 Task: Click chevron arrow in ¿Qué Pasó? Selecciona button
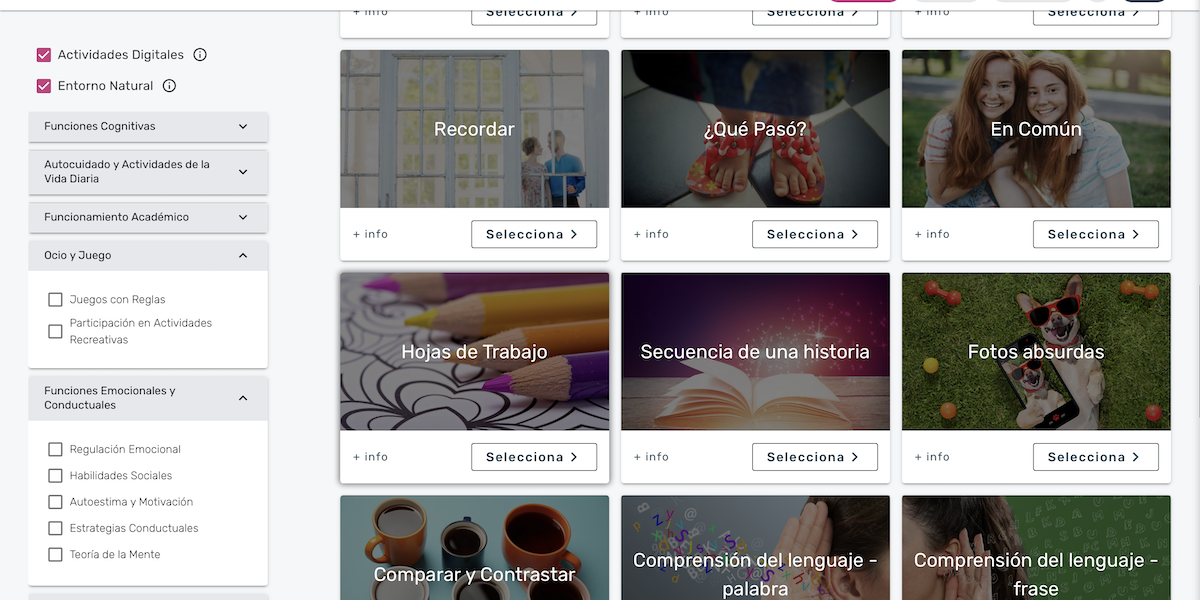coord(855,234)
